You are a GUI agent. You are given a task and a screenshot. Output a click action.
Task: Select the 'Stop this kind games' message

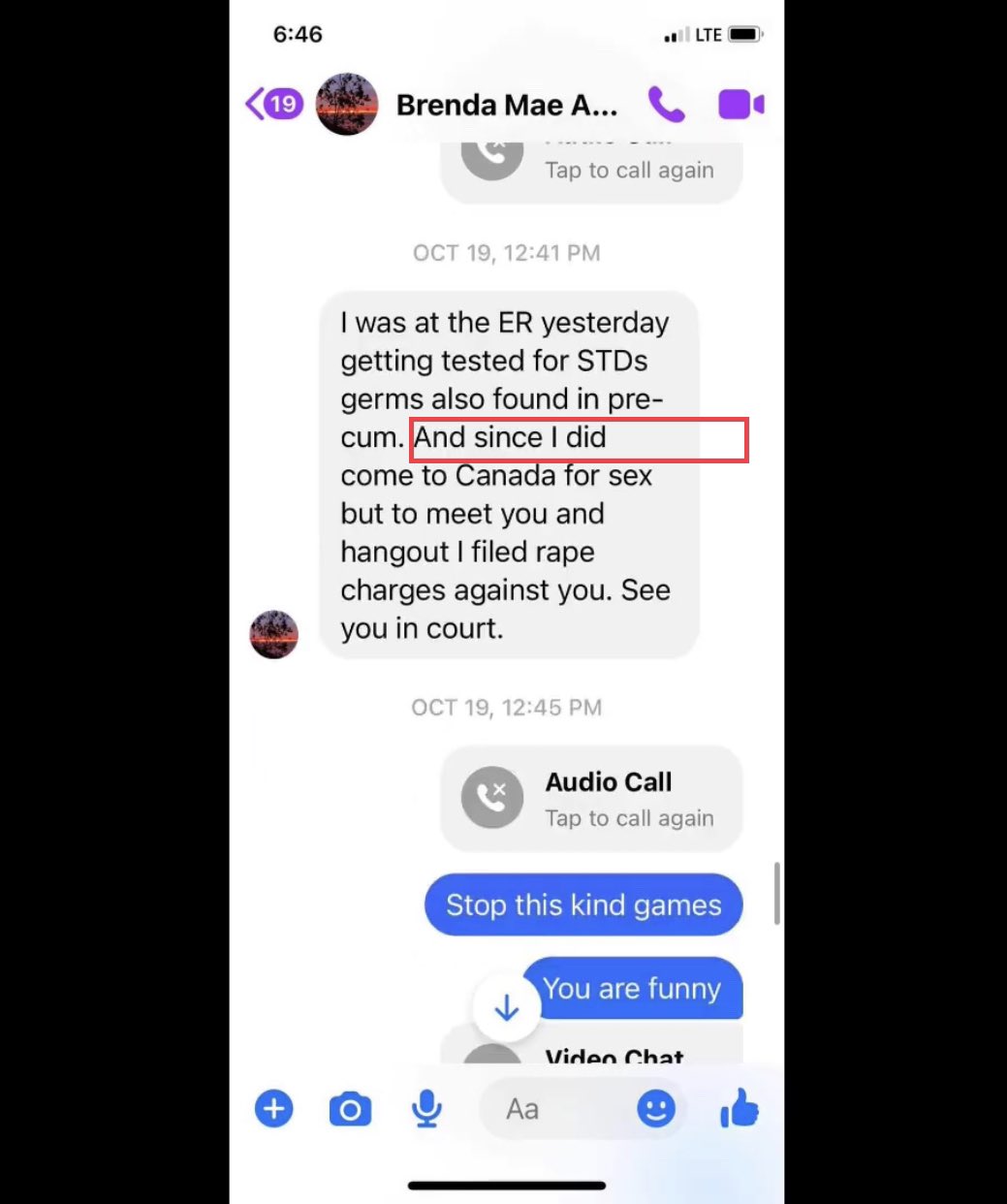pyautogui.click(x=583, y=904)
